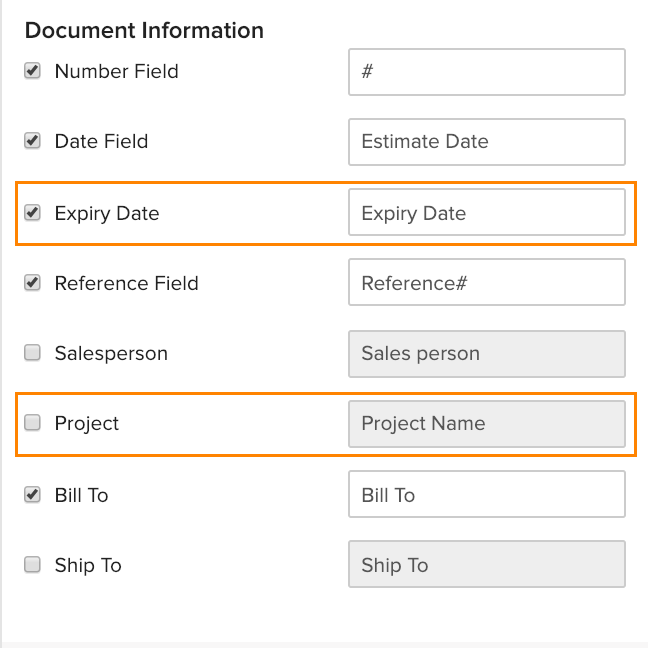Click the disabled 'Ship To' text field
The image size is (648, 648).
(x=486, y=565)
